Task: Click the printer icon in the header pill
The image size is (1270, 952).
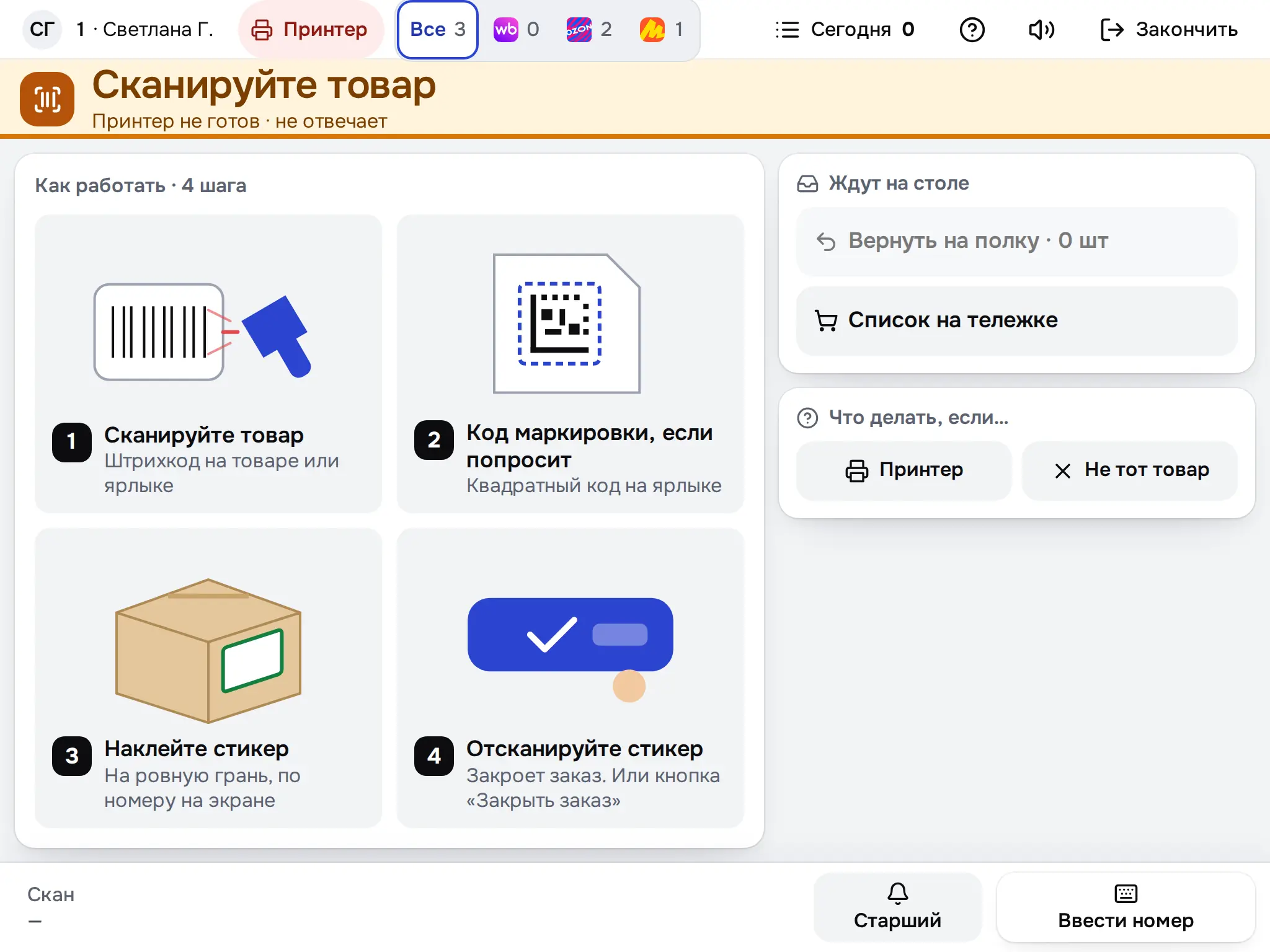Action: coord(262,30)
